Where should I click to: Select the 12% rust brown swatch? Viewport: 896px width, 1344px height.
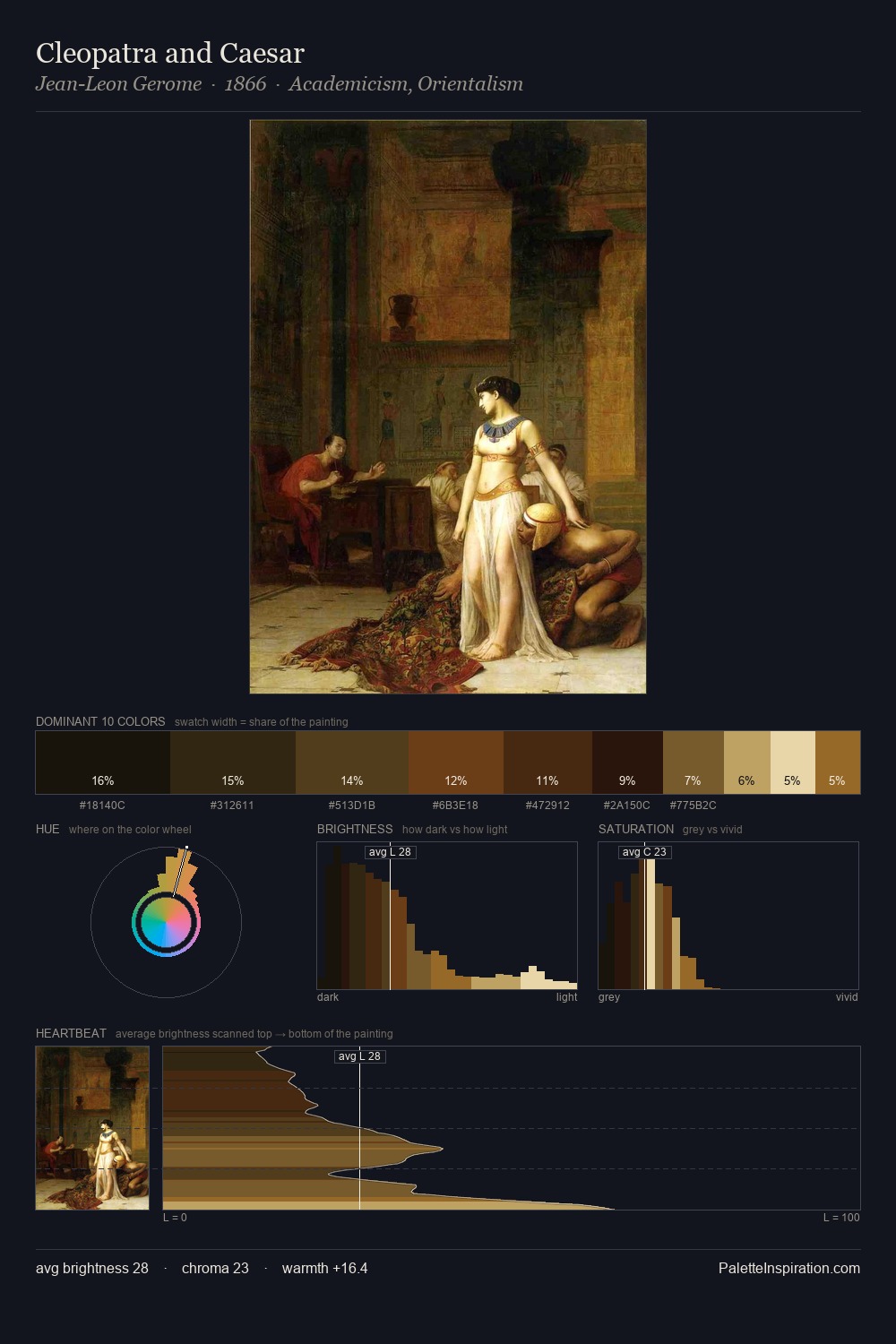(456, 762)
